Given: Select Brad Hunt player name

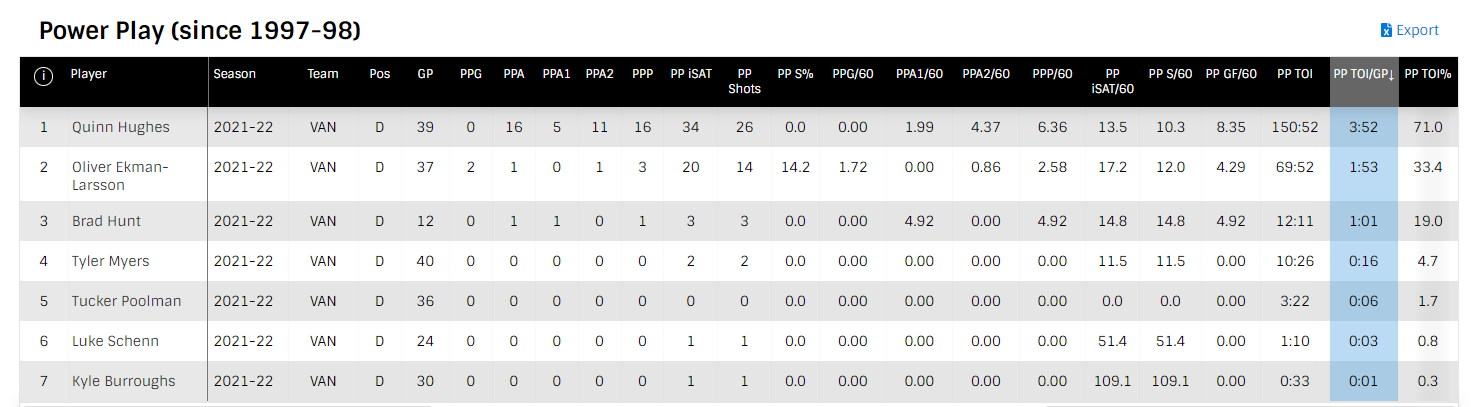Looking at the screenshot, I should (x=106, y=221).
